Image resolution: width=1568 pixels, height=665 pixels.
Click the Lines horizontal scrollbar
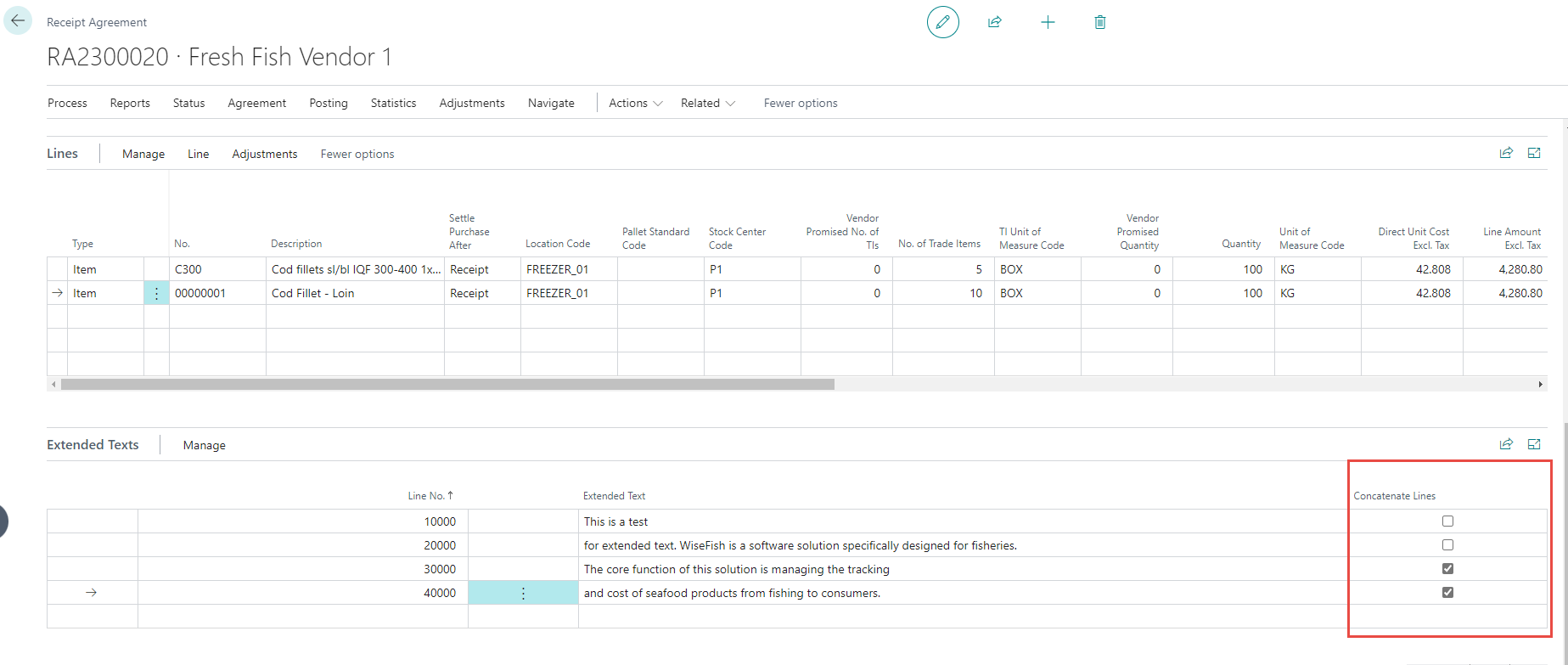447,385
